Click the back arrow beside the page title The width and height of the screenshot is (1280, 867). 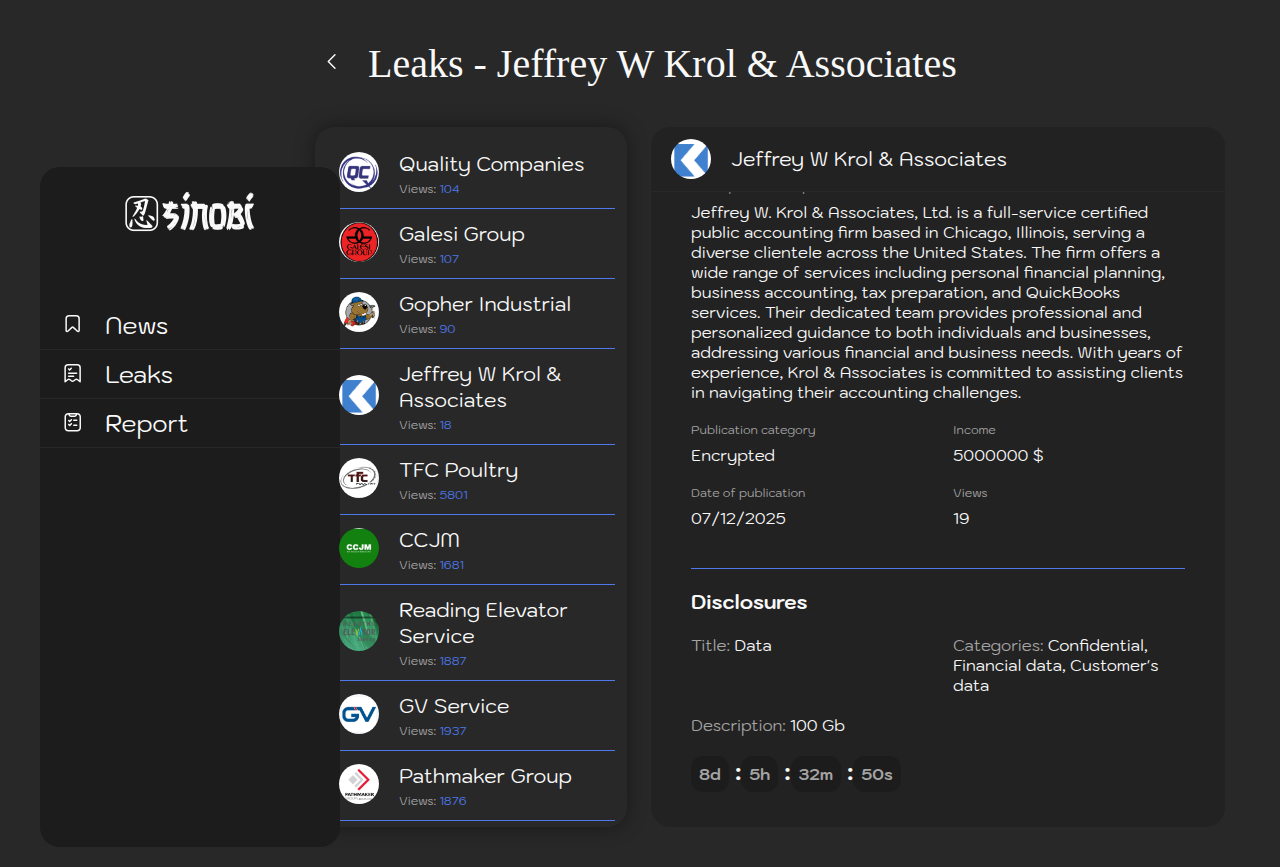point(332,62)
